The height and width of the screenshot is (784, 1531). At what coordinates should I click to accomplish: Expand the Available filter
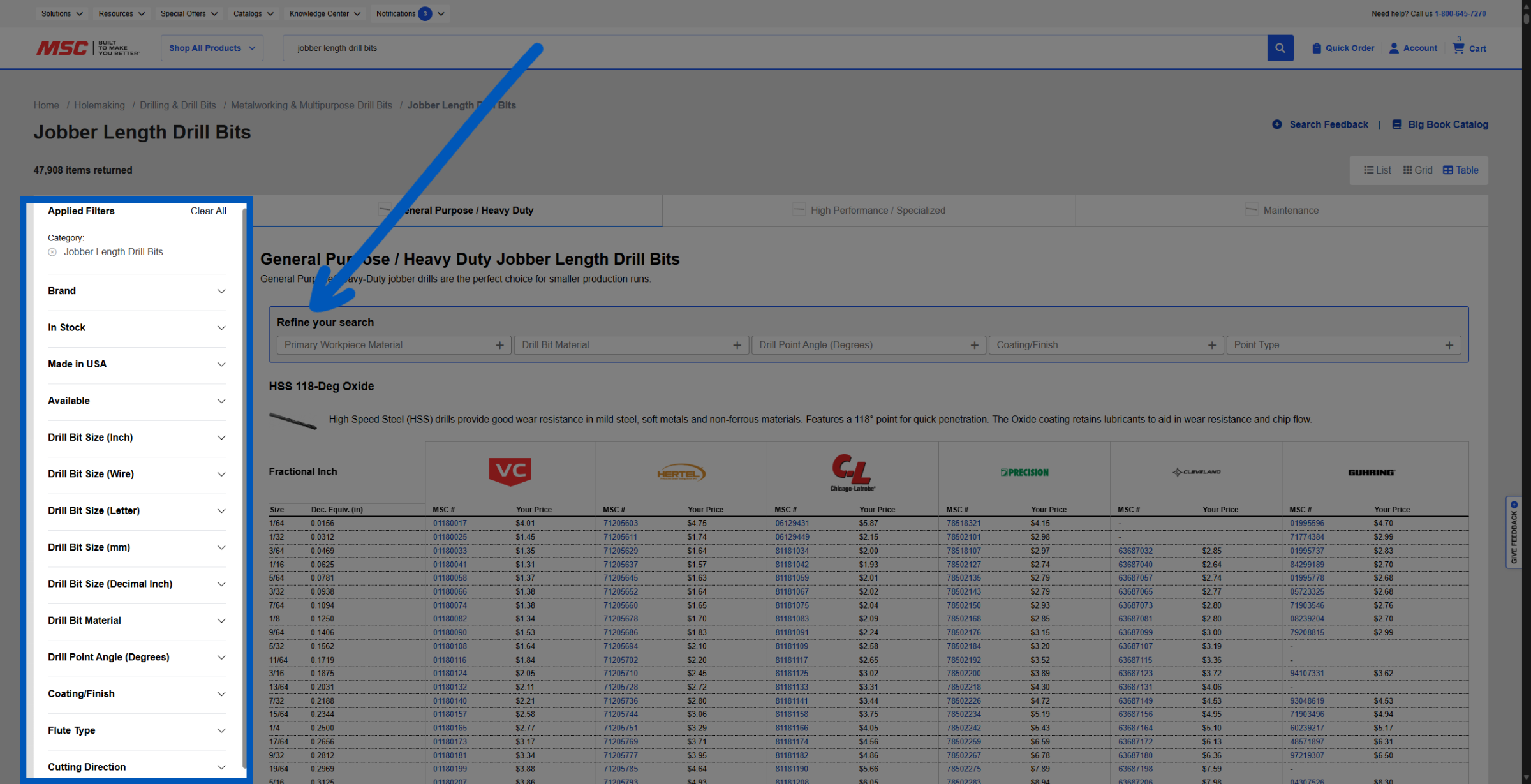coord(137,401)
